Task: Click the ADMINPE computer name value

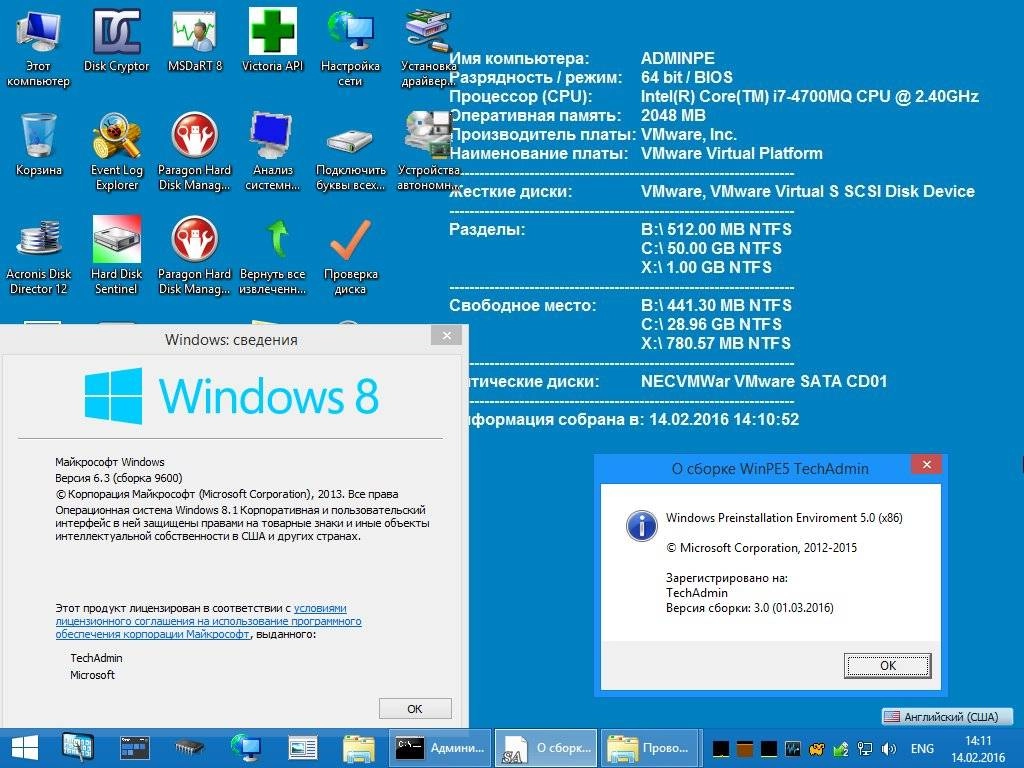Action: tap(677, 58)
